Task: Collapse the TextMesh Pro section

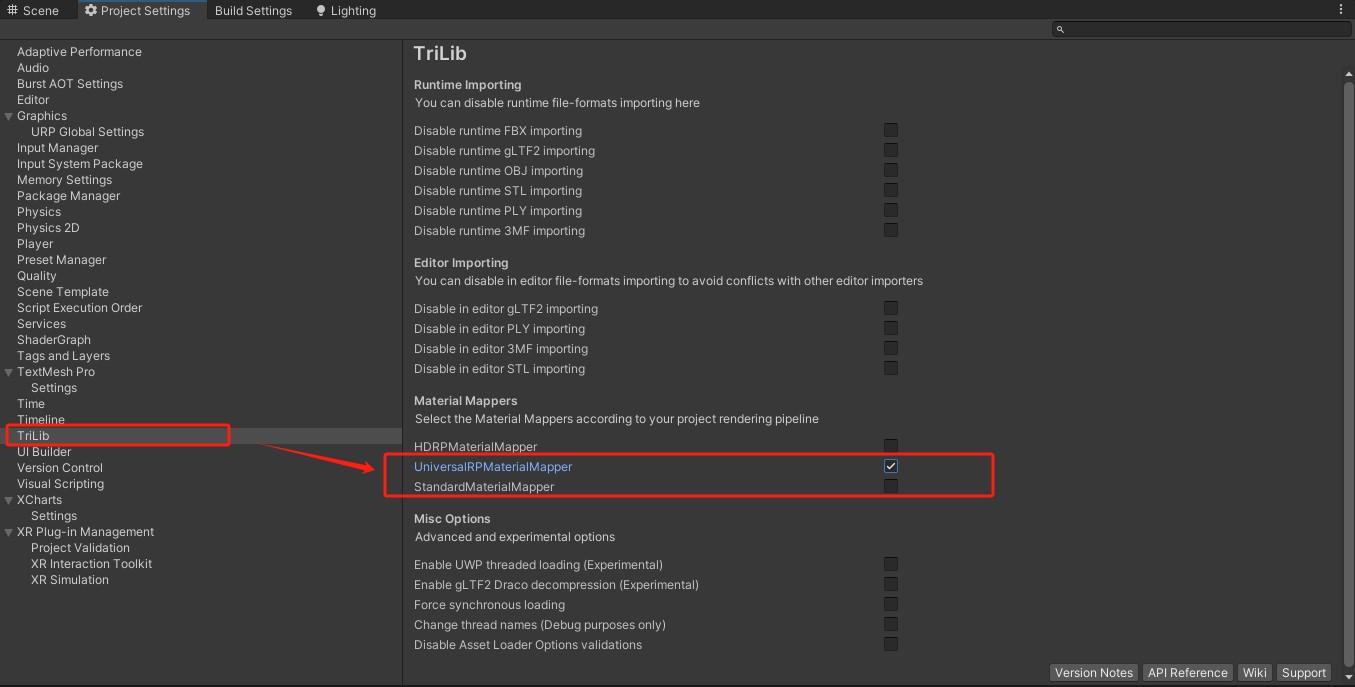Action: point(9,372)
